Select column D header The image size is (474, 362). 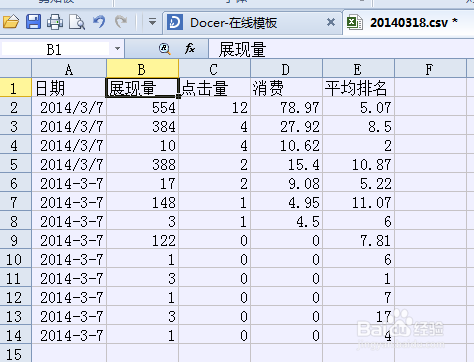click(286, 69)
